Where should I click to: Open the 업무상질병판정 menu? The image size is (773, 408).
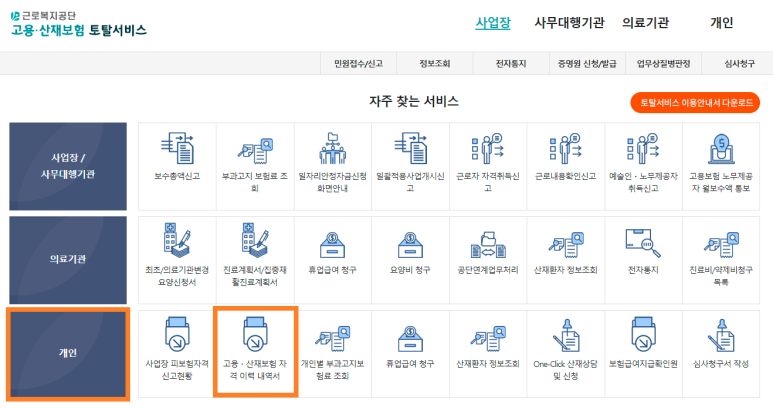(664, 64)
